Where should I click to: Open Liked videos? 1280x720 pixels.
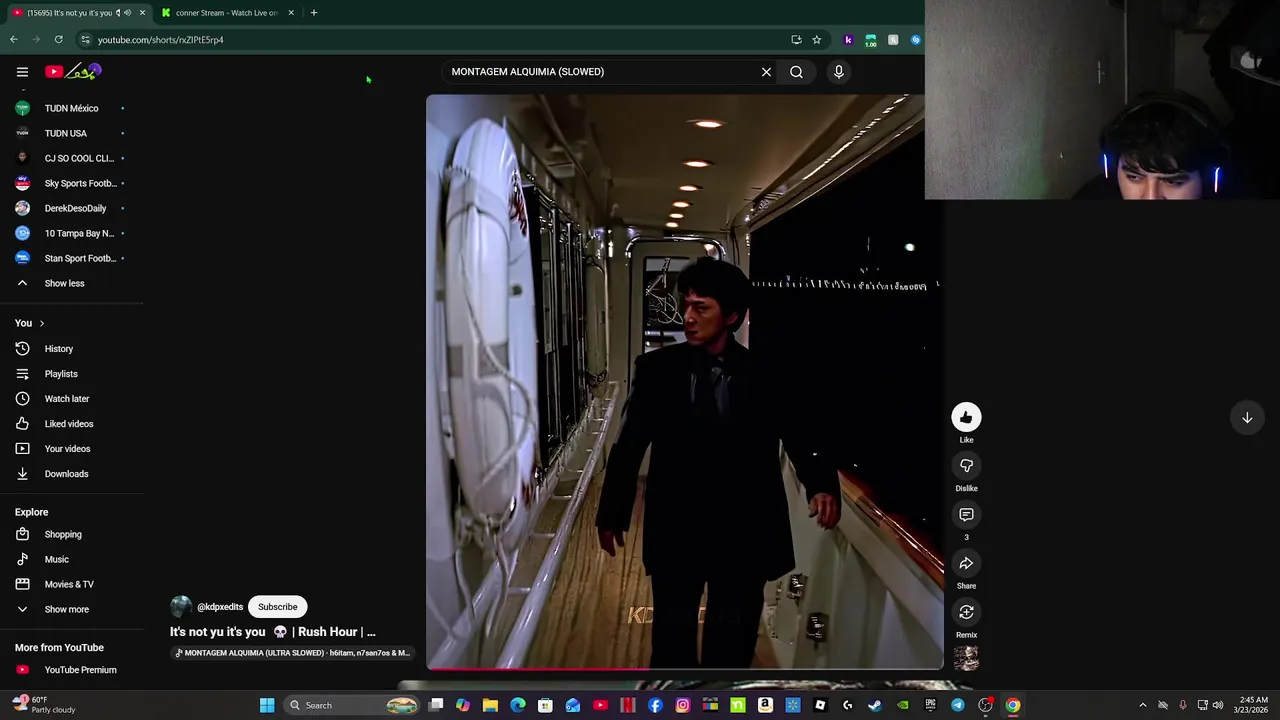[68, 424]
